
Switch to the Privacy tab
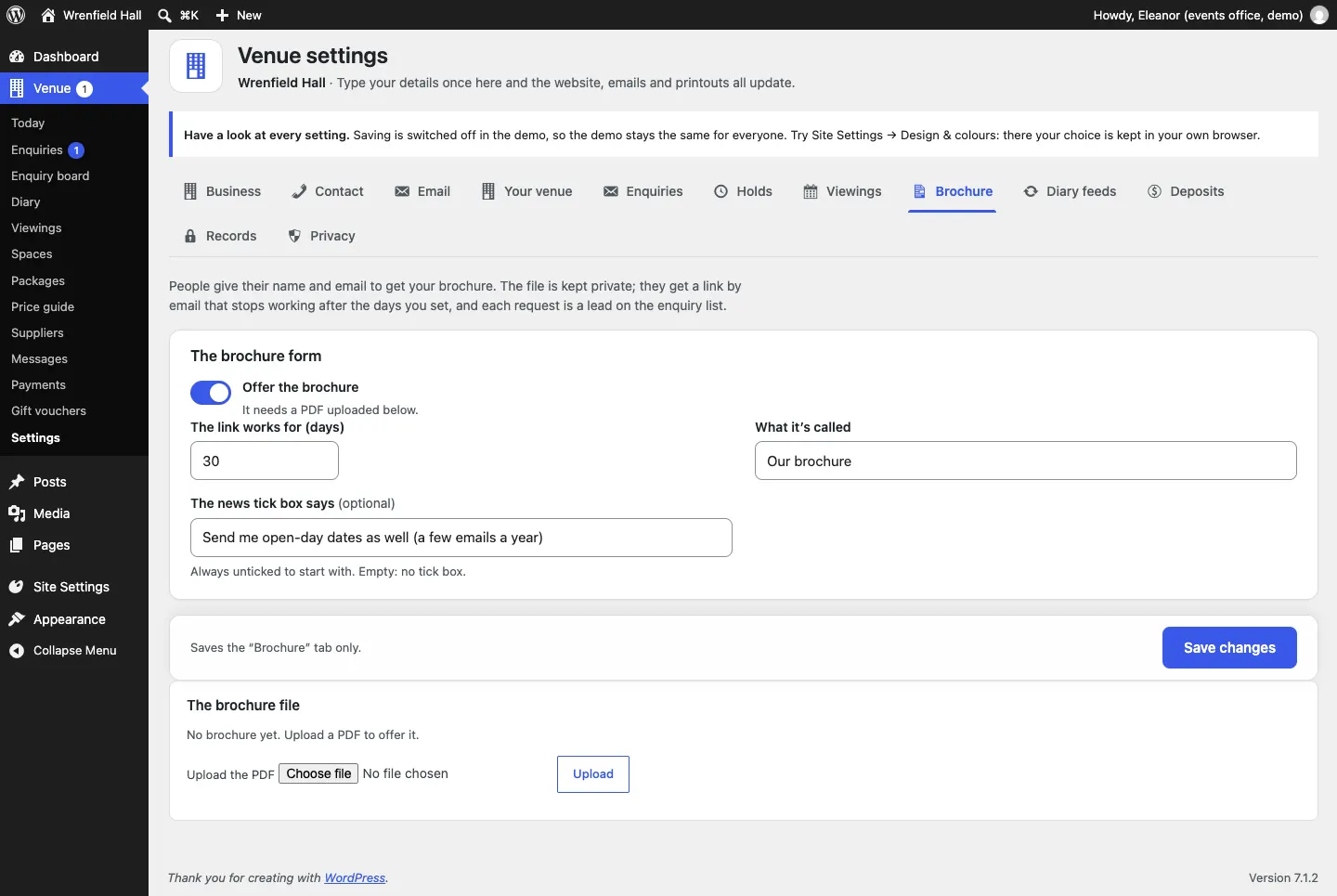[x=321, y=236]
